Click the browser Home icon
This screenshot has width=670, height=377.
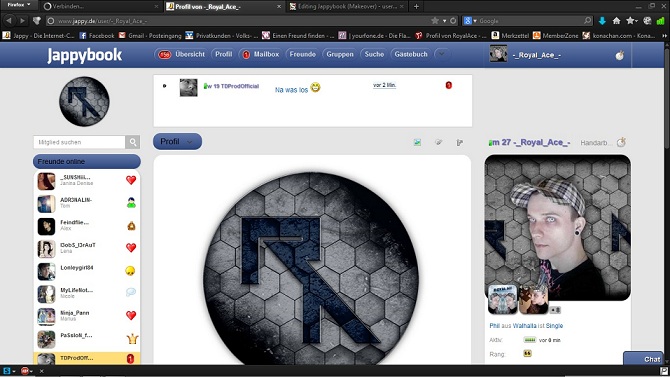[x=616, y=21]
